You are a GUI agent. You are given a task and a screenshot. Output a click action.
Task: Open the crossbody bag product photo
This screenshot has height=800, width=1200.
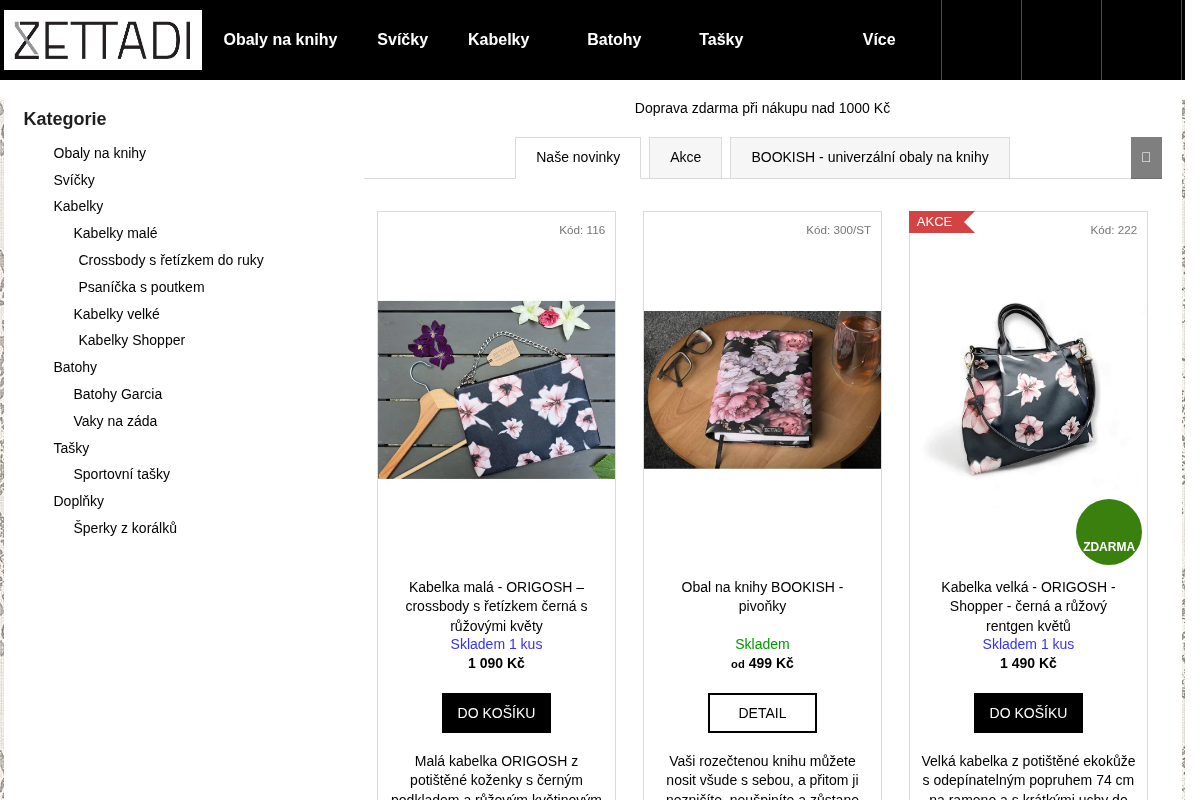click(496, 390)
